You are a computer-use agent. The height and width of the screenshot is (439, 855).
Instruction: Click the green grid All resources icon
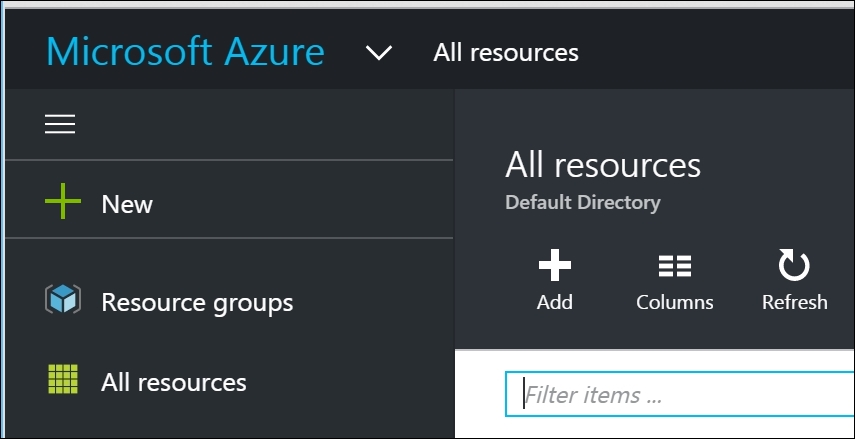(x=63, y=379)
